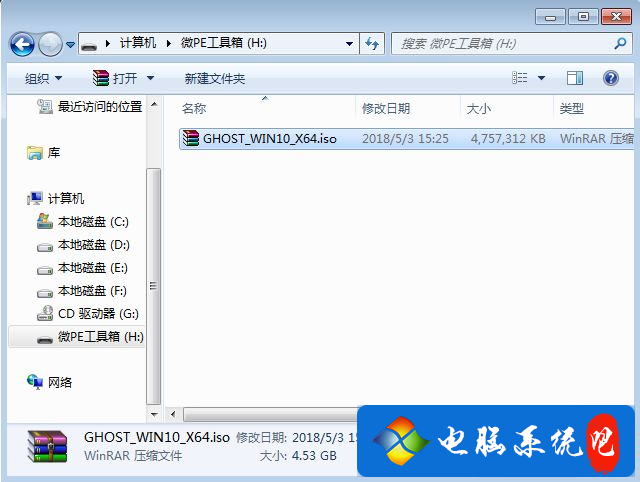Click the 计算机 monitor icon in sidebar
This screenshot has height=482, width=640.
35,198
